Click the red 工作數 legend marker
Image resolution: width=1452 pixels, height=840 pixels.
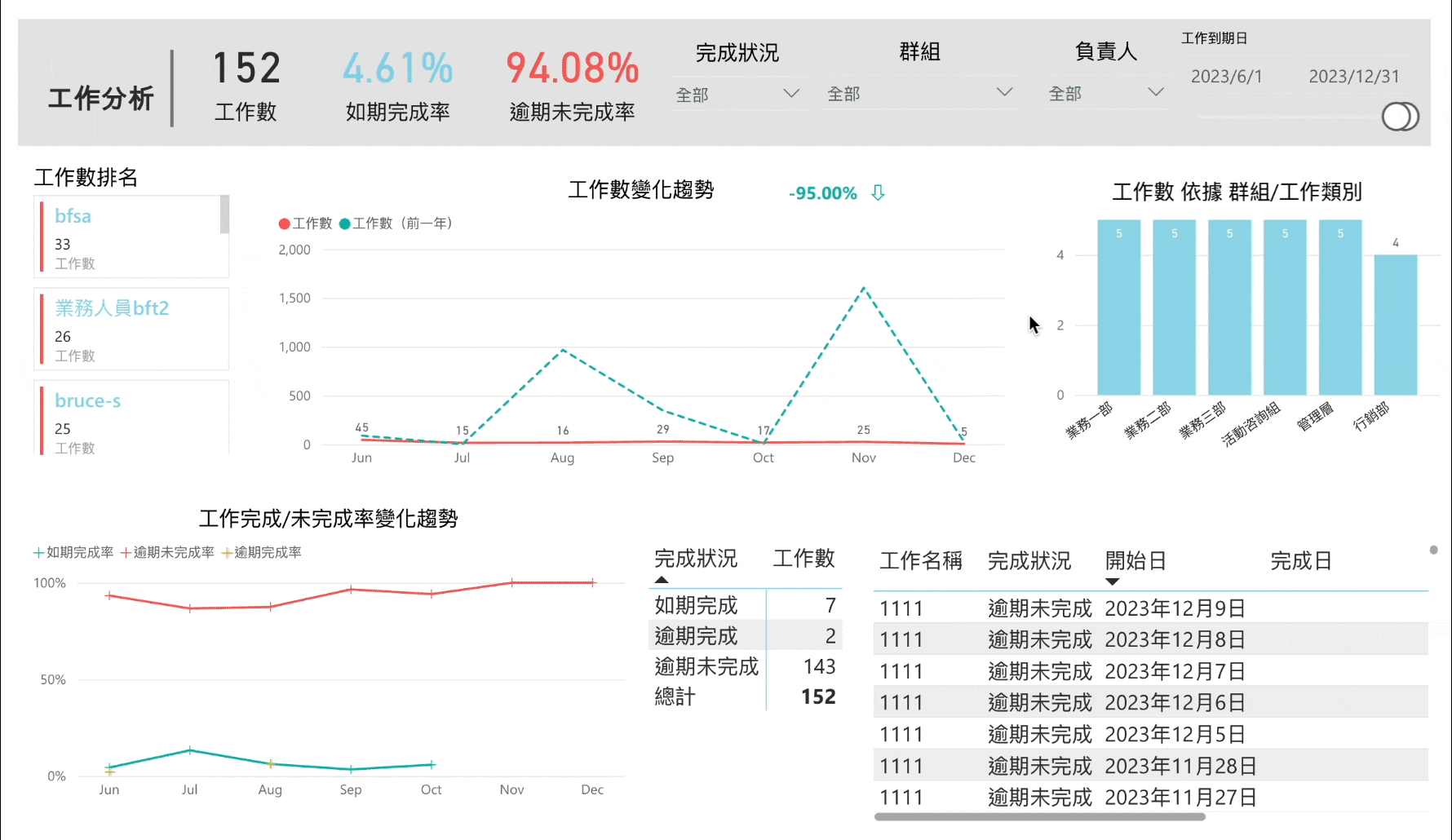coord(284,223)
